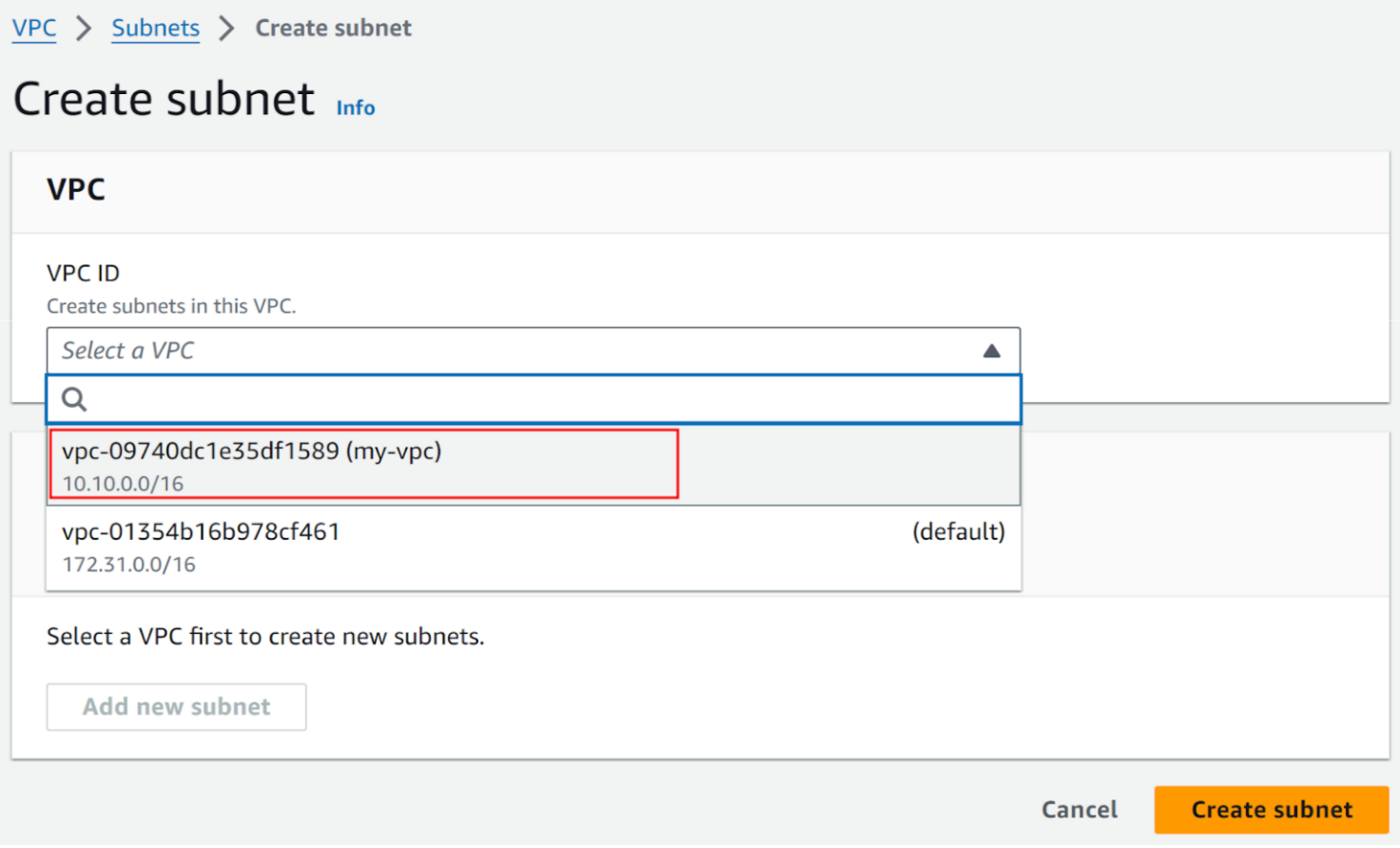Click the 172.31.0.0/16 CIDR text
This screenshot has width=1400, height=848.
(129, 565)
